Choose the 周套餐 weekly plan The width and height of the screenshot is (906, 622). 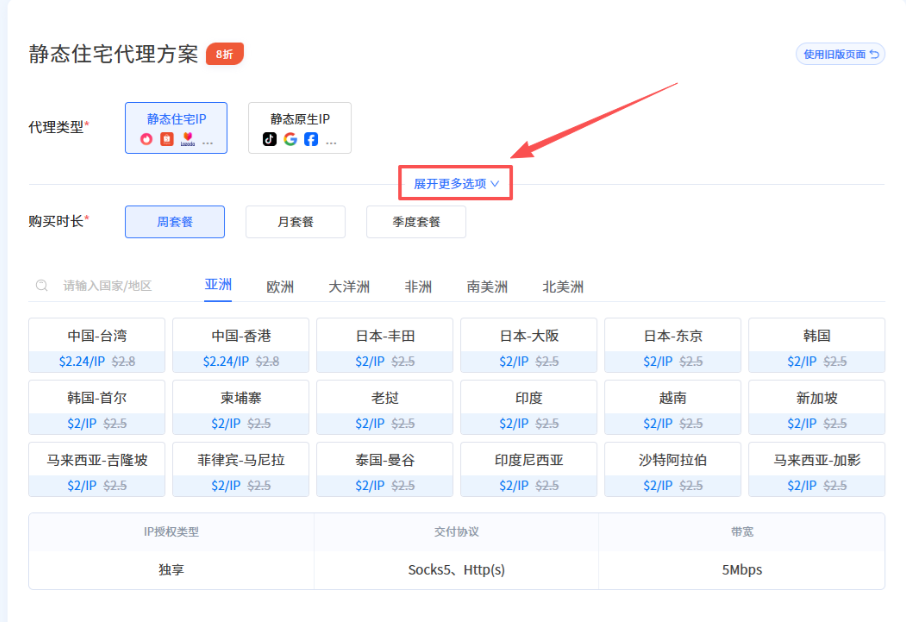tap(175, 221)
